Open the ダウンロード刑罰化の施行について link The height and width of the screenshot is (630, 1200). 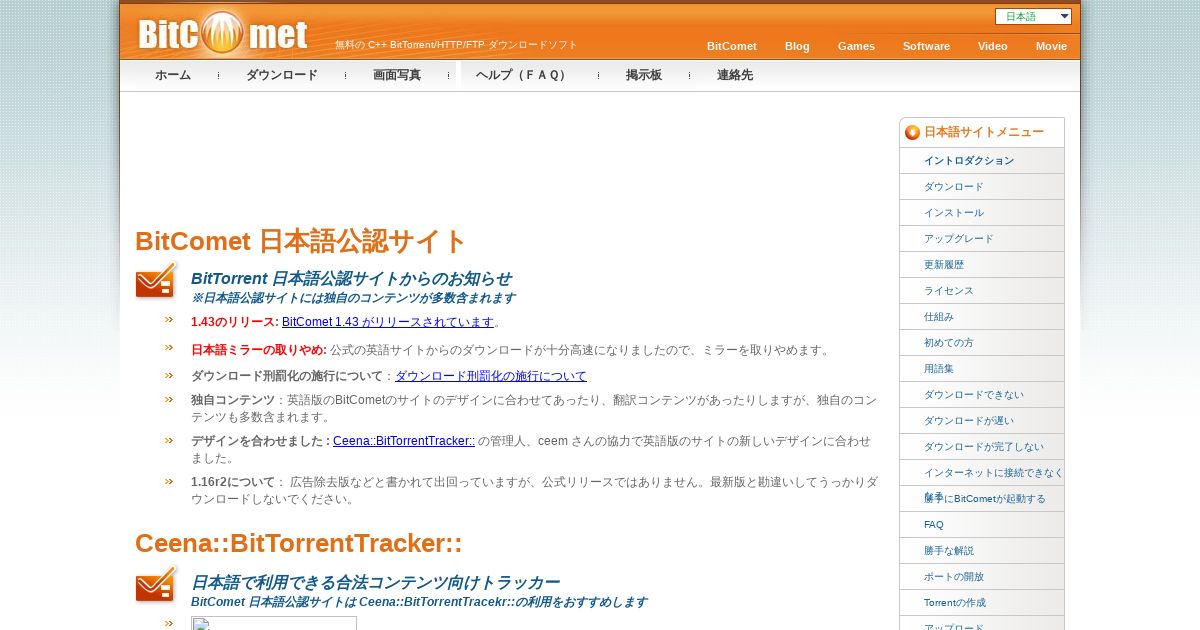click(x=491, y=376)
